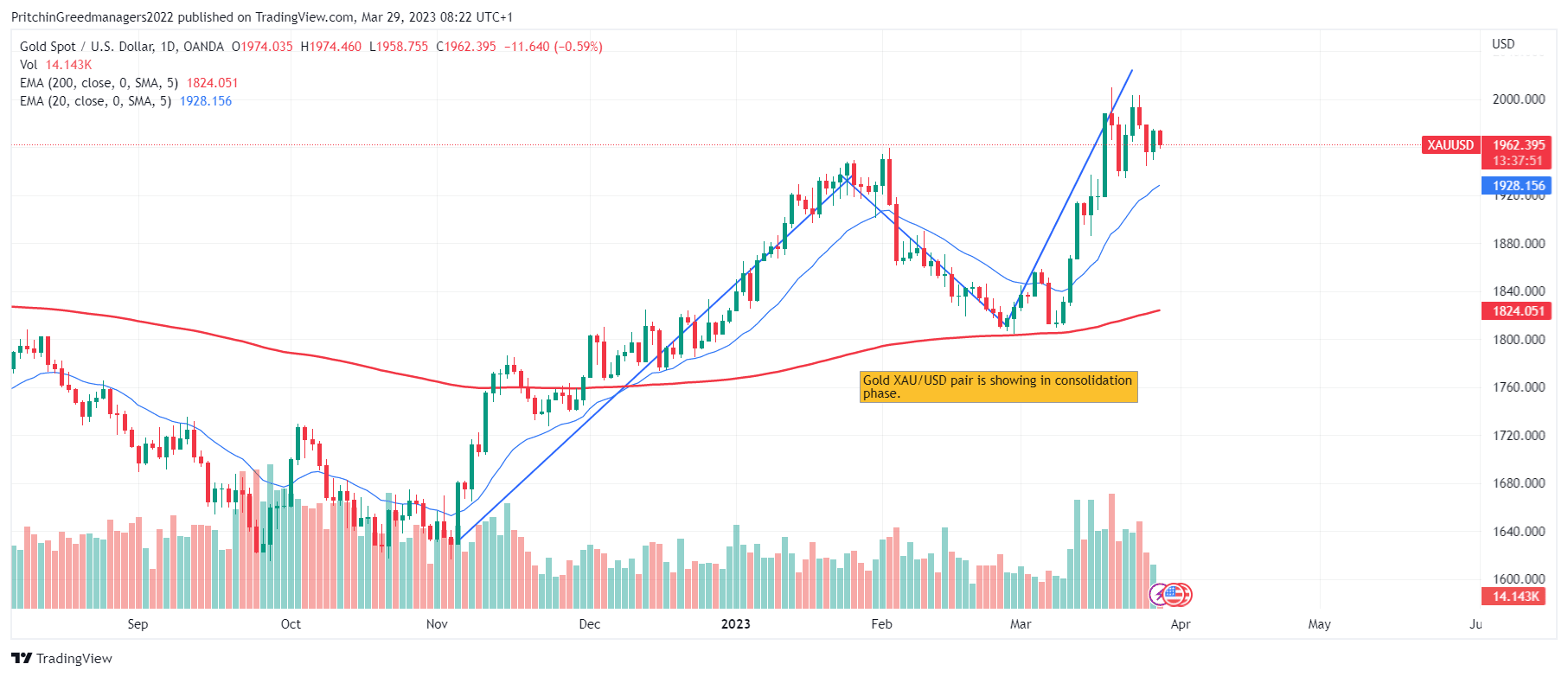Click the 1880.000 price axis label
This screenshot has height=677, width=1568.
(x=1519, y=244)
